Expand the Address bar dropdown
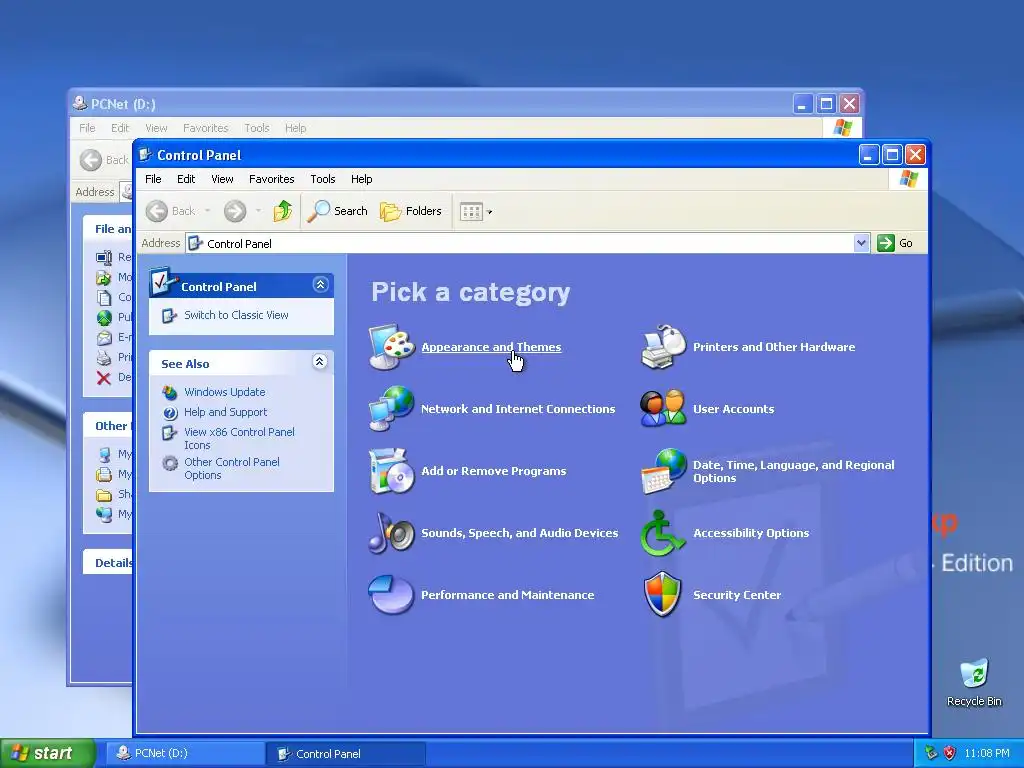The height and width of the screenshot is (768, 1024). point(861,243)
